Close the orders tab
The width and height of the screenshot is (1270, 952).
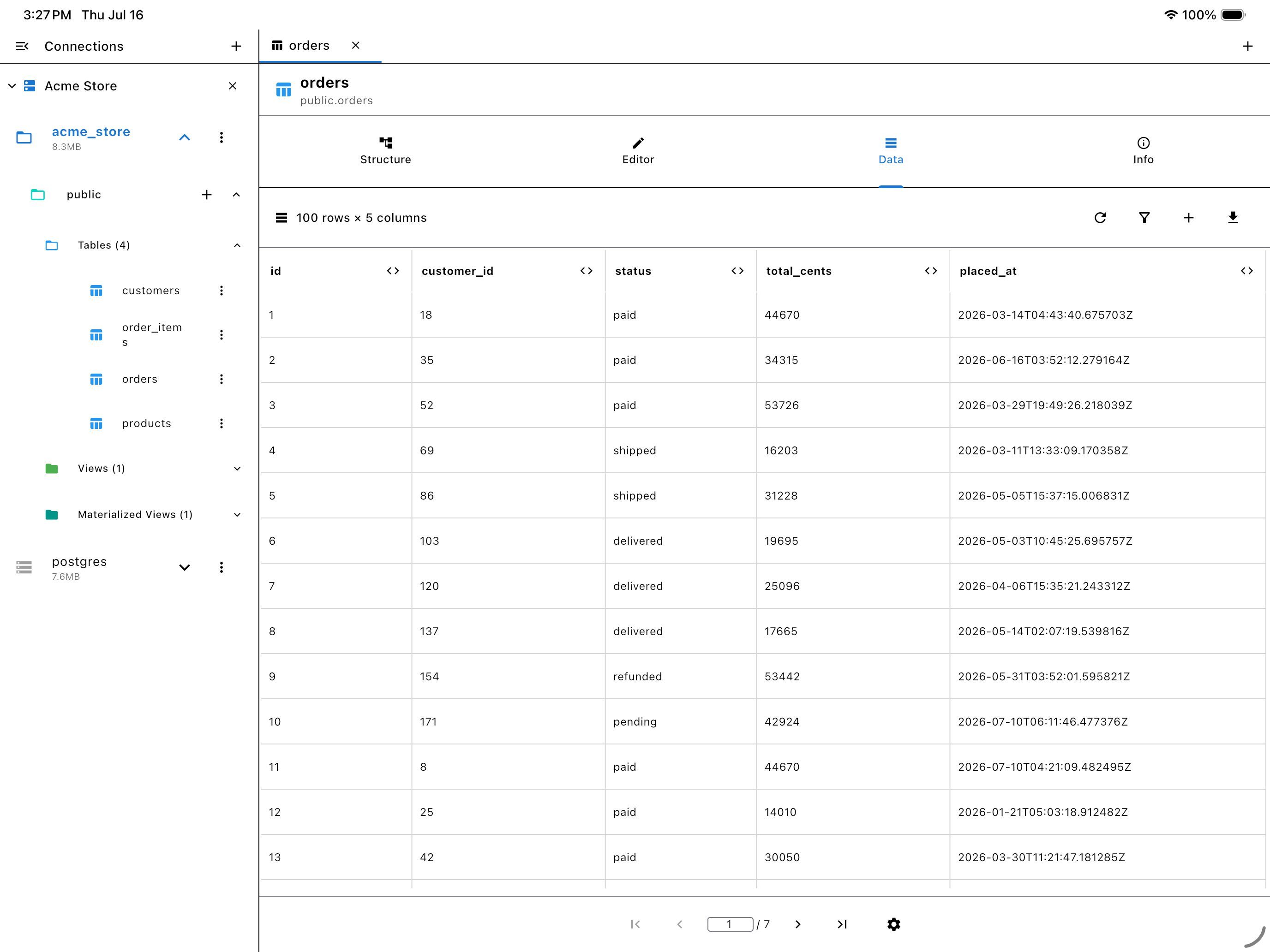tap(355, 45)
